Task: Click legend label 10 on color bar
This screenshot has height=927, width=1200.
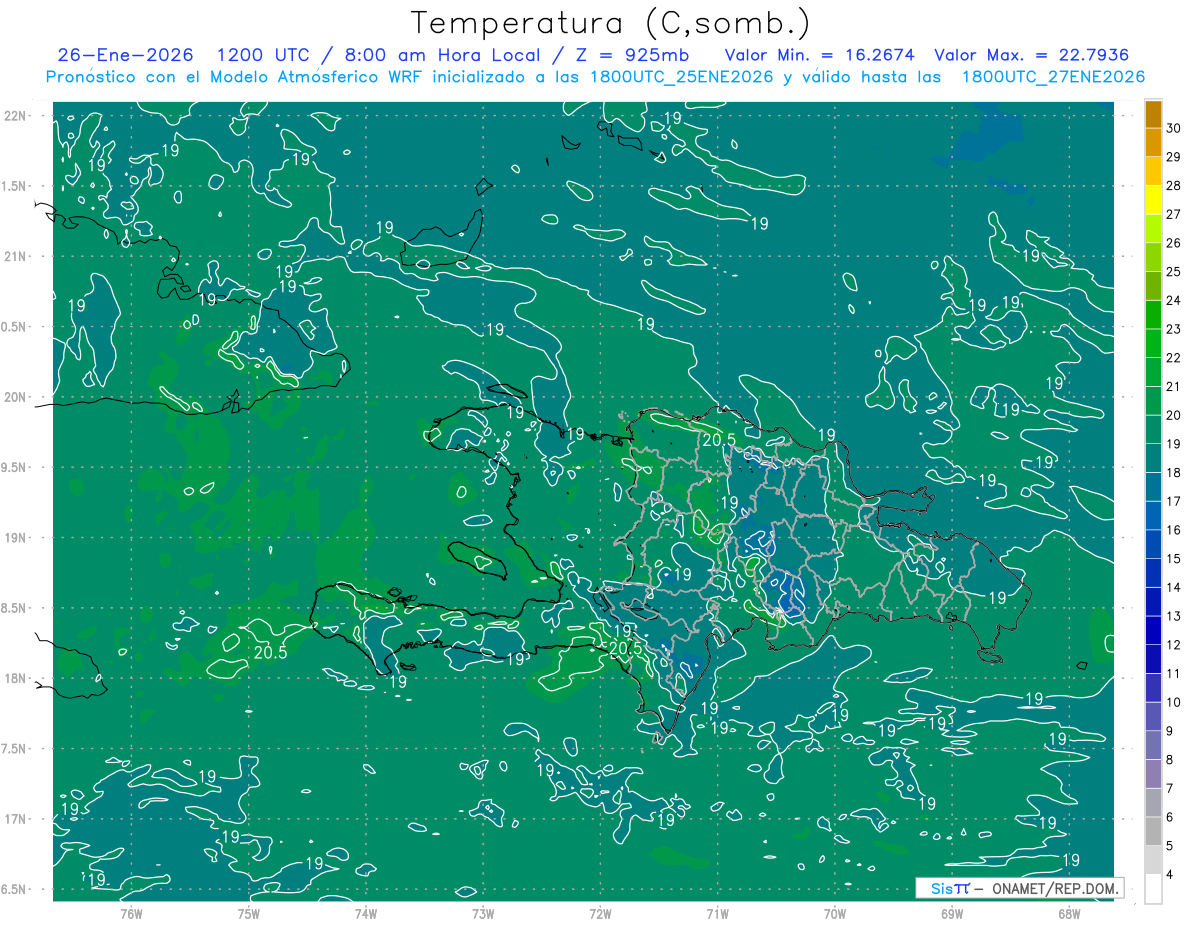Action: point(1174,702)
